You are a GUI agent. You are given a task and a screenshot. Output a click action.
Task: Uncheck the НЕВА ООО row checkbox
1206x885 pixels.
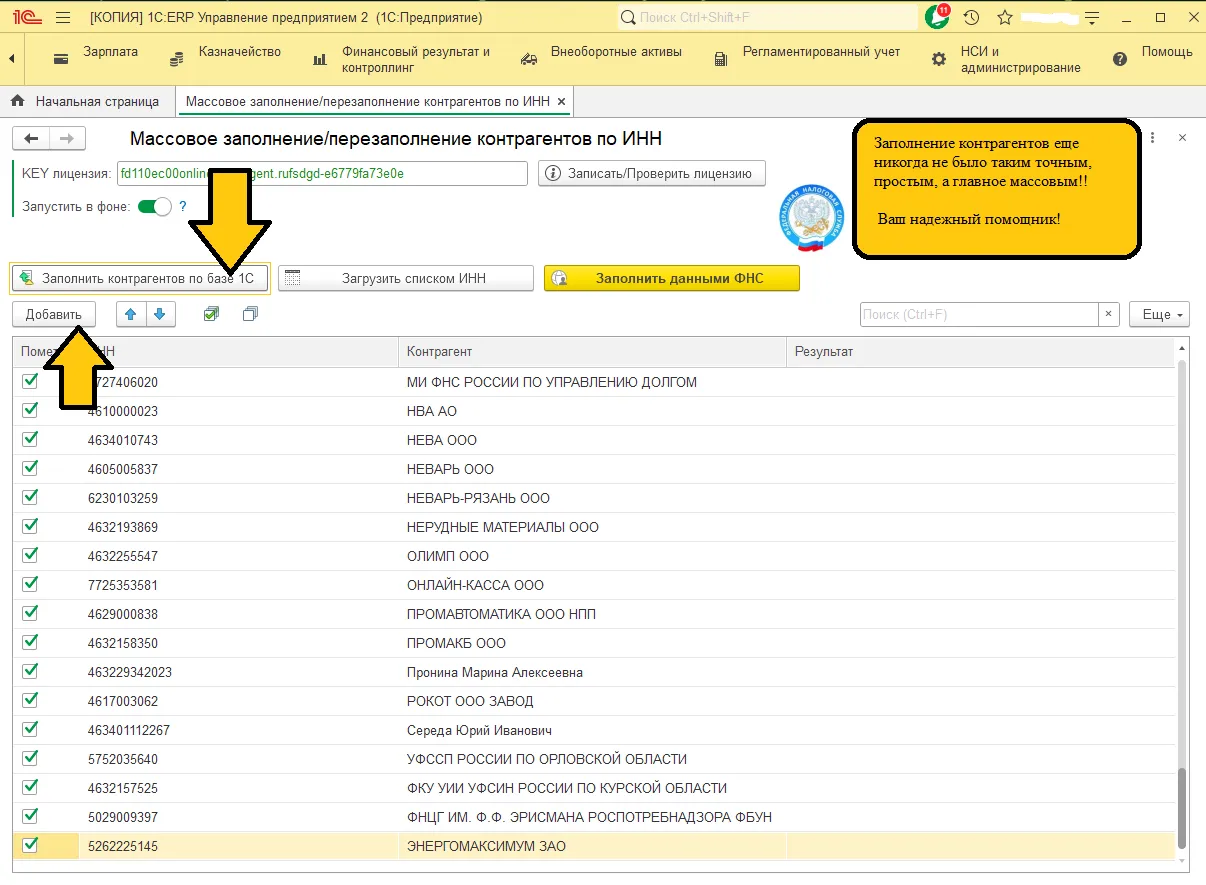click(x=30, y=439)
